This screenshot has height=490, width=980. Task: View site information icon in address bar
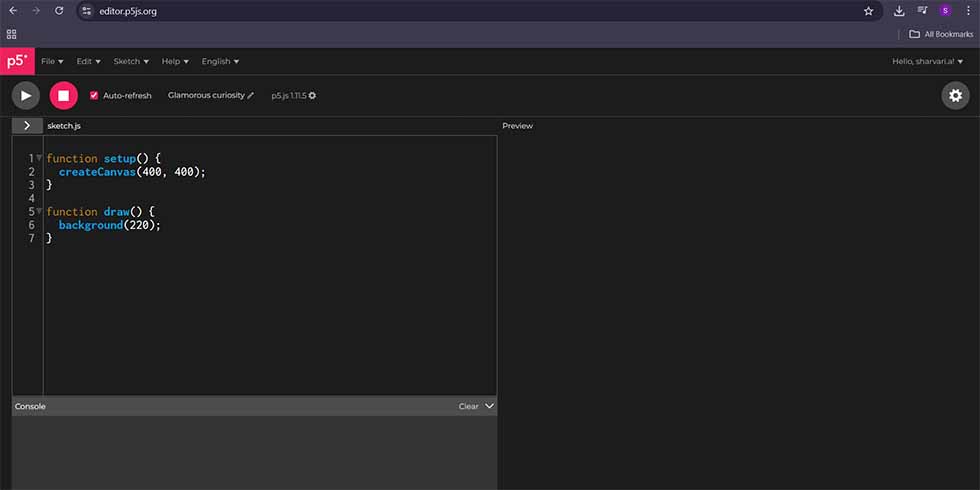87,11
